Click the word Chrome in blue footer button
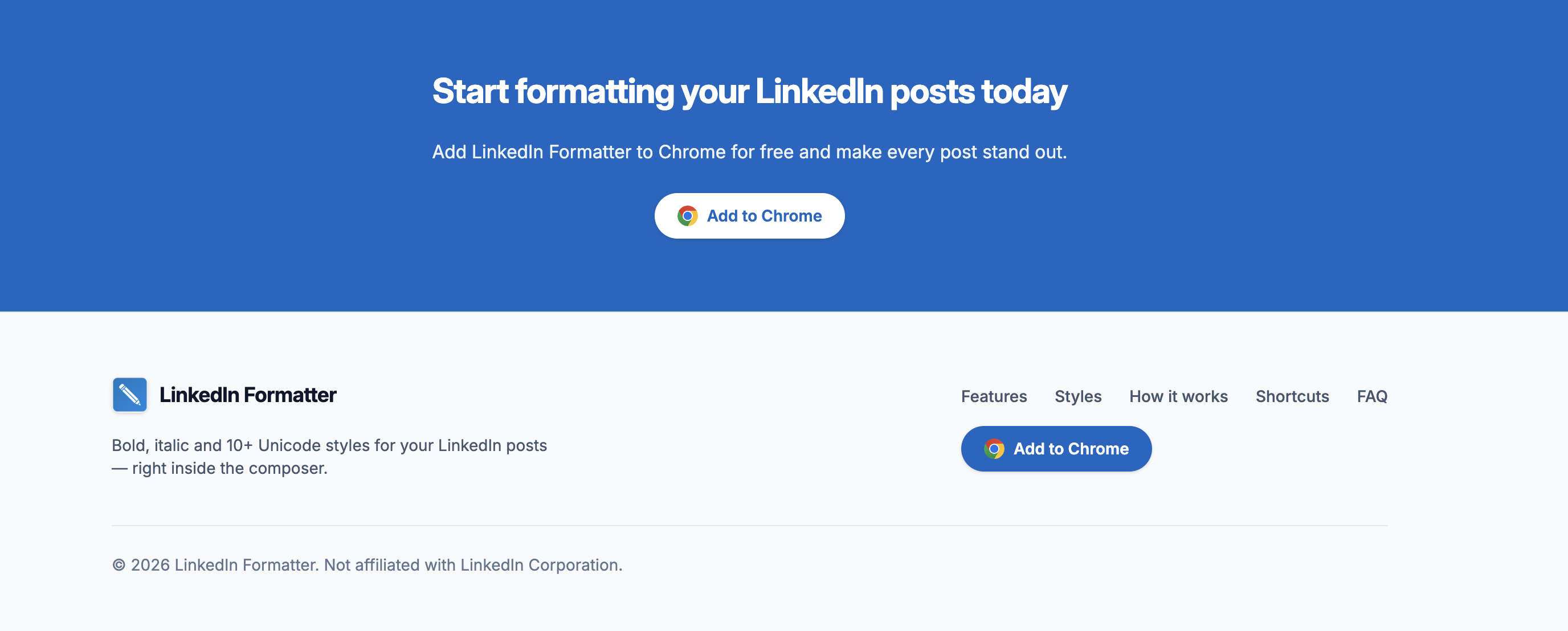This screenshot has height=631, width=1568. tap(1098, 448)
